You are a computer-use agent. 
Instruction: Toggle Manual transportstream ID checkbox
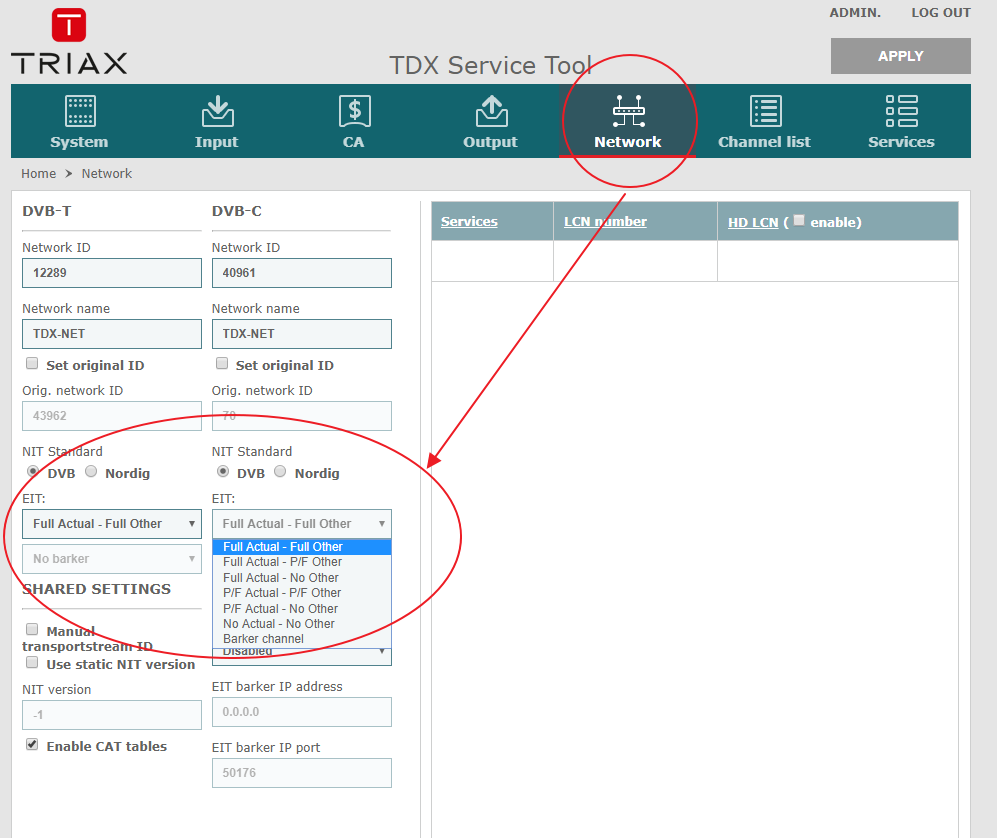(32, 629)
